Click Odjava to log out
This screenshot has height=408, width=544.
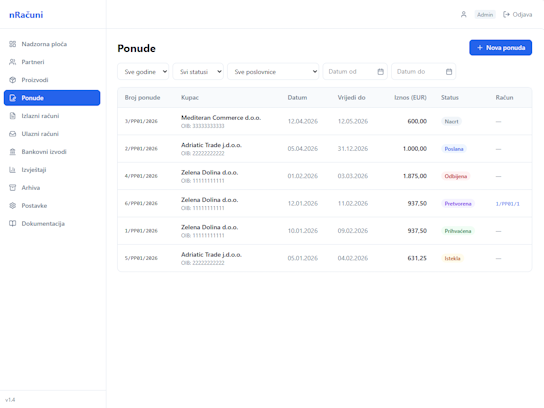pyautogui.click(x=517, y=15)
